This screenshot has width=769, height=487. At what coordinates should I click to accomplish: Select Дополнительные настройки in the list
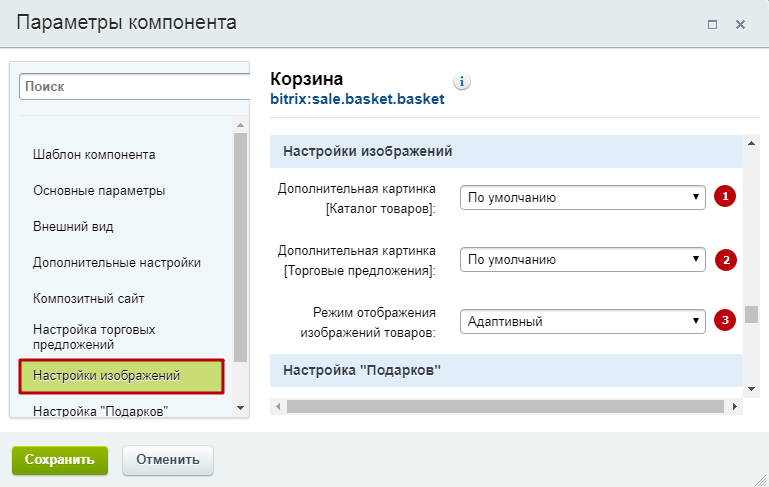point(117,262)
